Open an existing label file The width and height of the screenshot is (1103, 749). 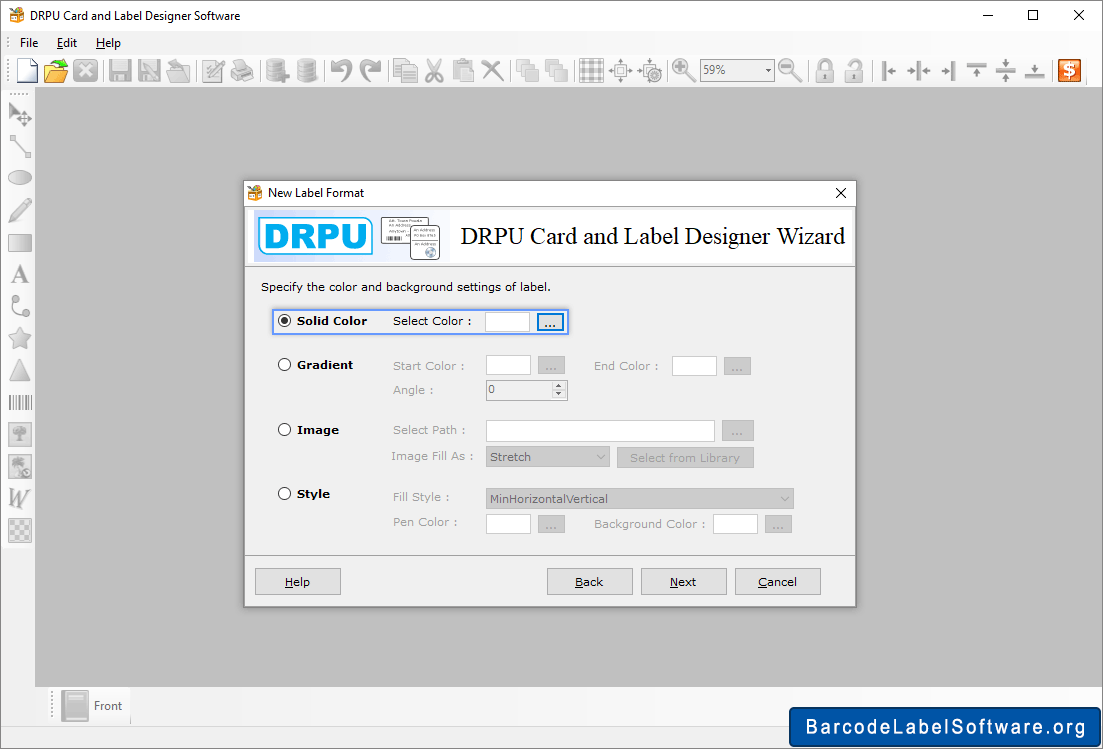click(56, 70)
